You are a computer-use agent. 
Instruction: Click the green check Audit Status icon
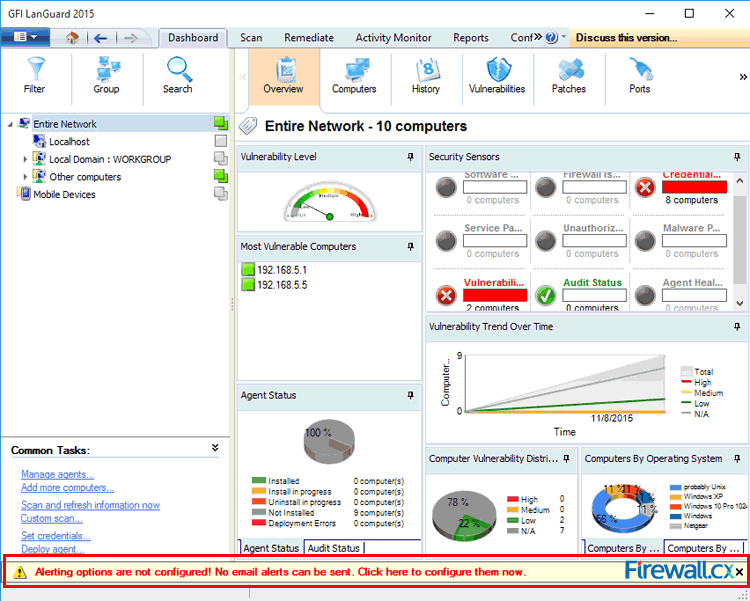[545, 295]
